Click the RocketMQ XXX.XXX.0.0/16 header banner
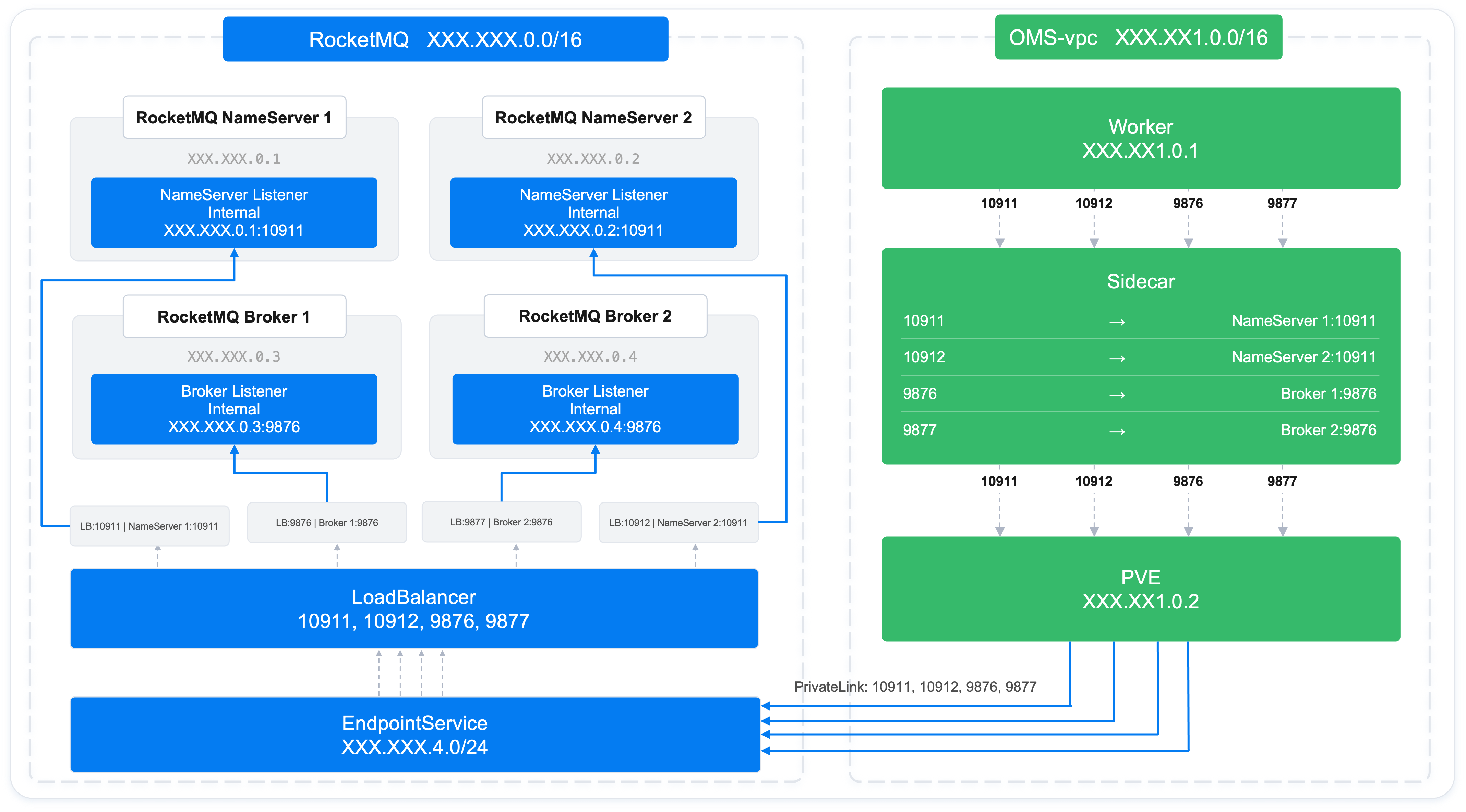Image resolution: width=1466 pixels, height=812 pixels. tap(445, 39)
